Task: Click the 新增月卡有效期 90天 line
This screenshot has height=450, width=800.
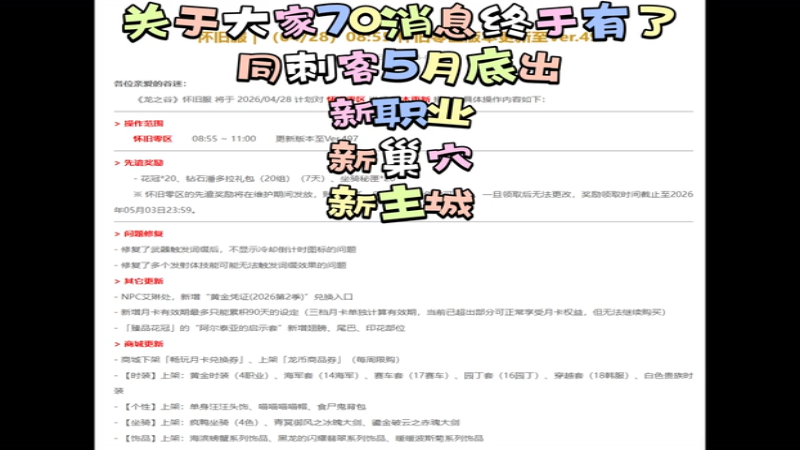Action: point(390,312)
